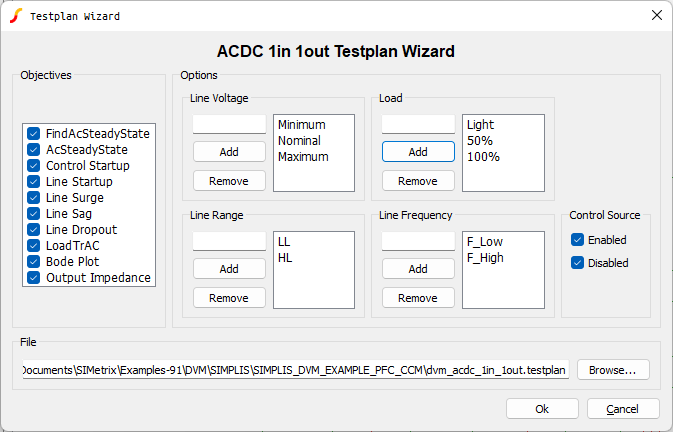Toggle Output Impedance objective checkbox
Image resolution: width=673 pixels, height=432 pixels.
coord(34,277)
